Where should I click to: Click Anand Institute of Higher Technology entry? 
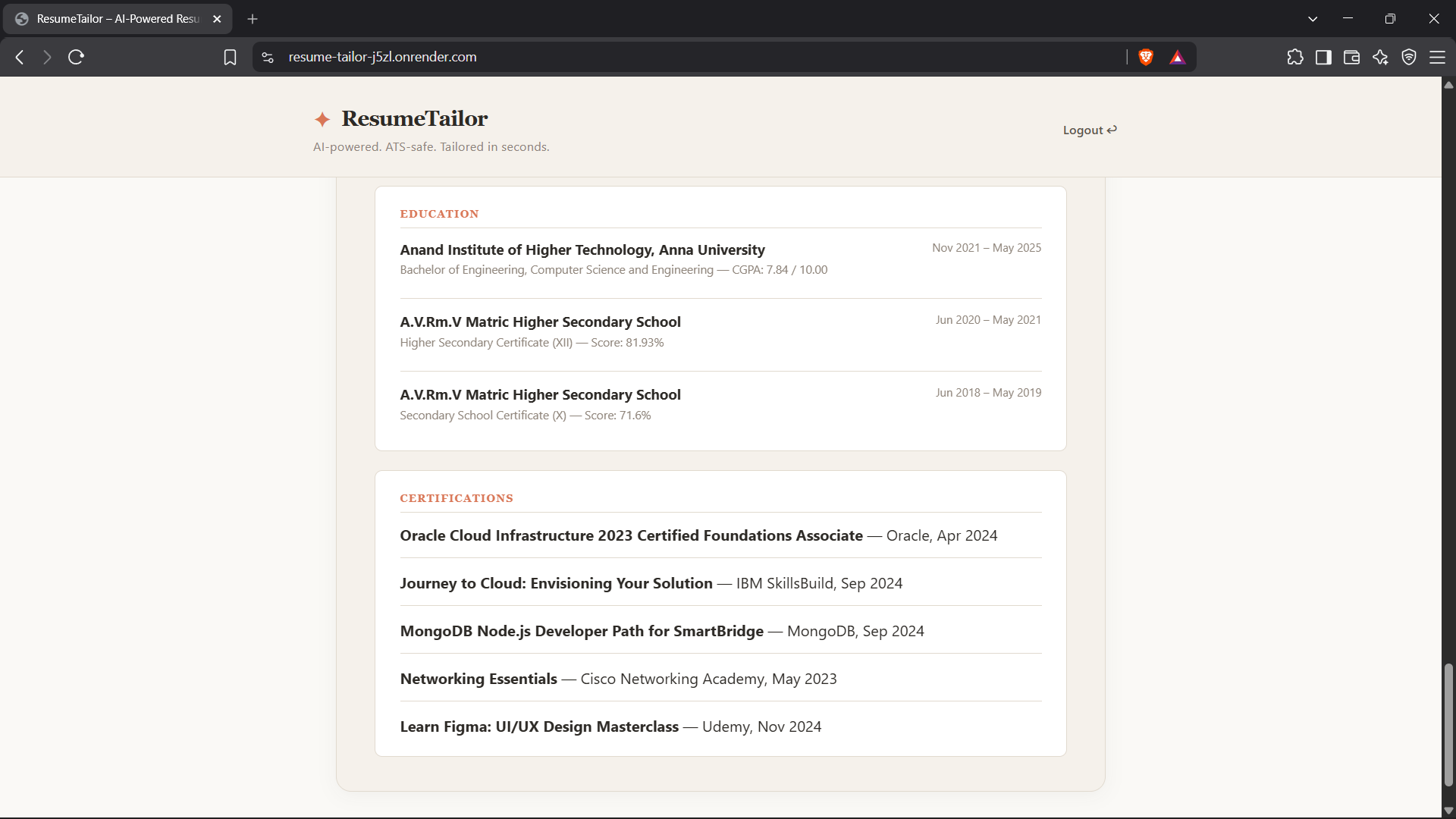[582, 249]
